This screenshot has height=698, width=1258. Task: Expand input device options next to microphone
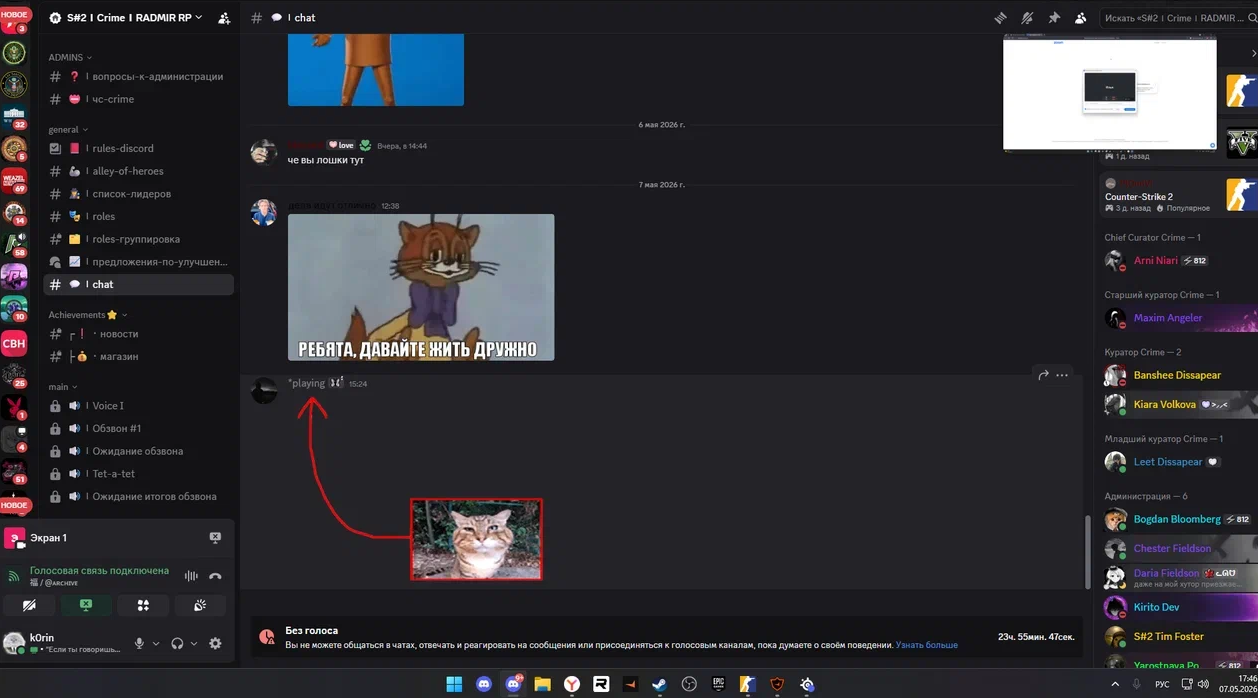click(x=156, y=644)
